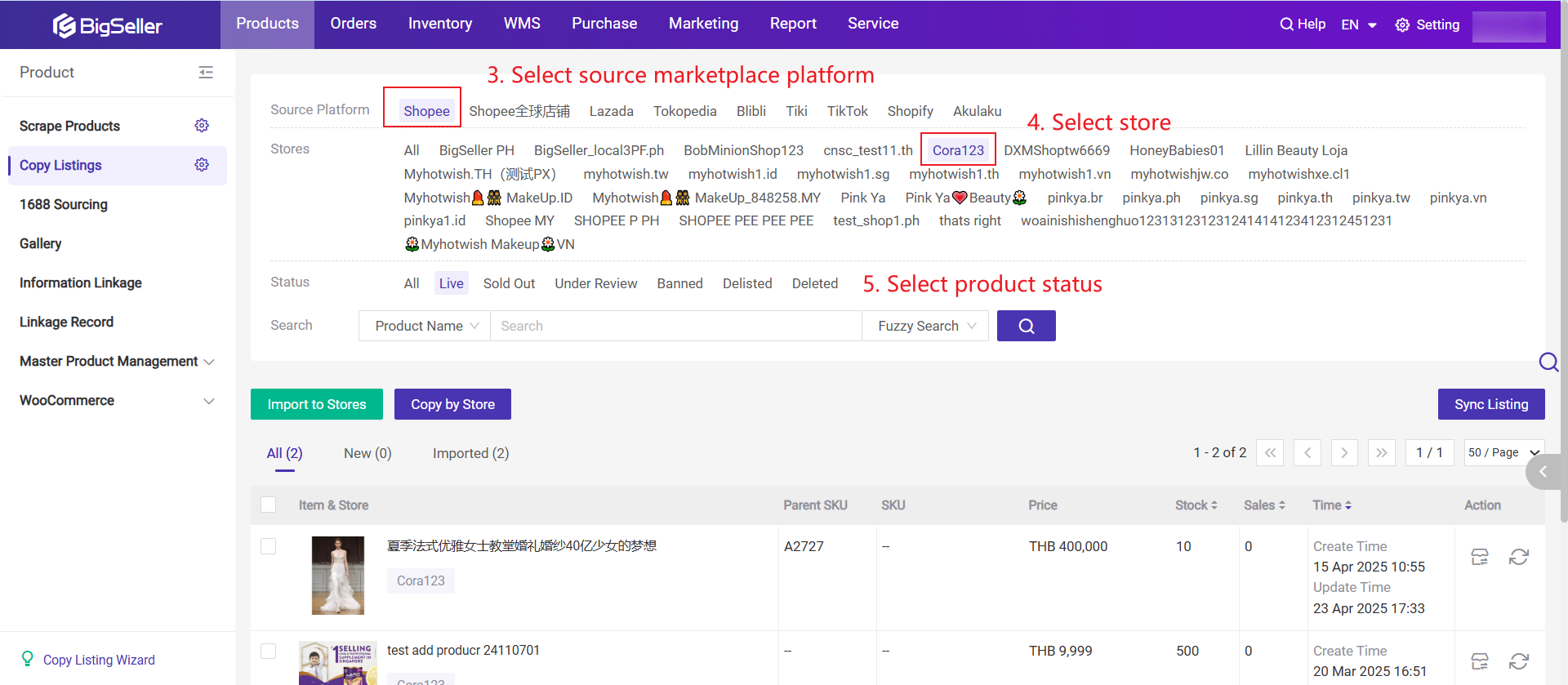Switch to the New (0) tab
This screenshot has height=685, width=1568.
click(367, 453)
